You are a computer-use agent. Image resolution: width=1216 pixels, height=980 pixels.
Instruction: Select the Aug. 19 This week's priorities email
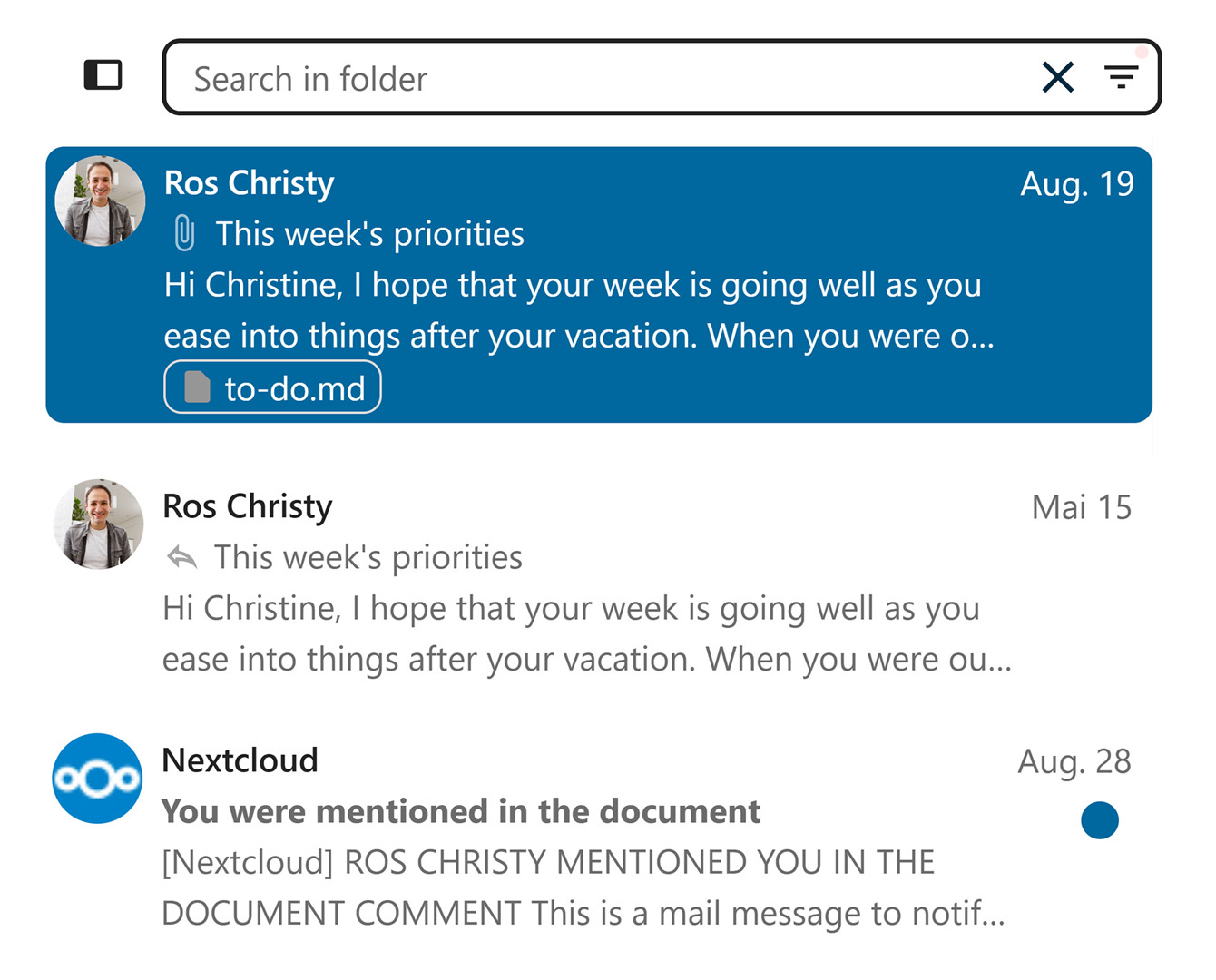(599, 285)
